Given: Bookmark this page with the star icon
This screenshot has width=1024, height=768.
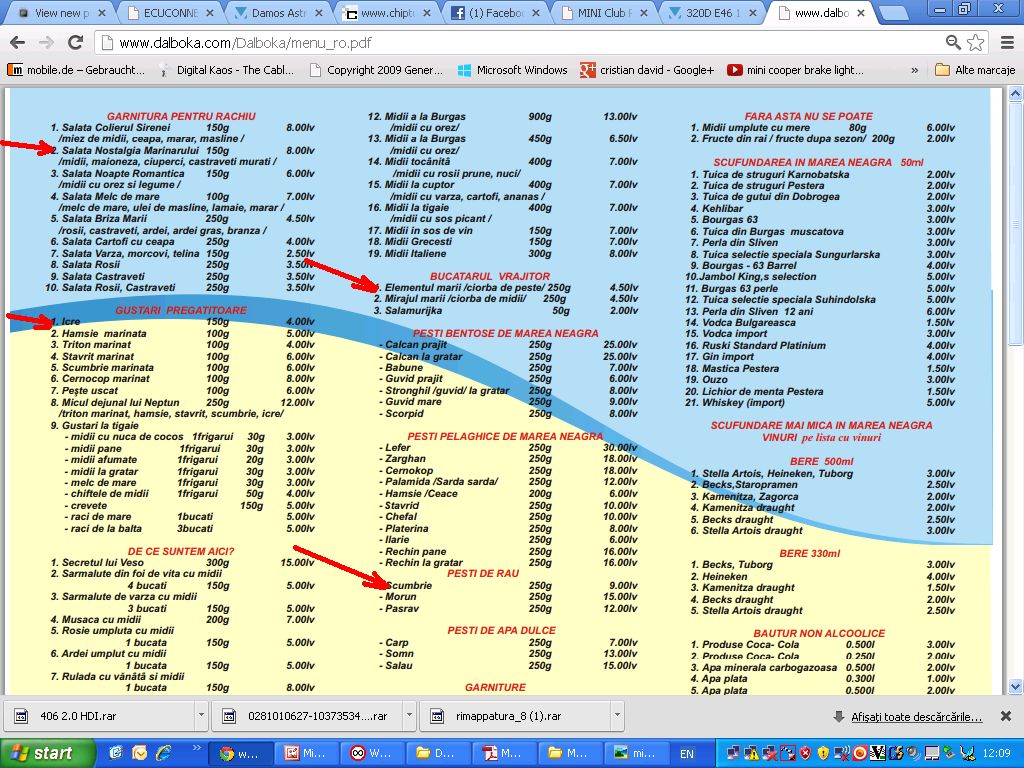Looking at the screenshot, I should click(x=975, y=43).
